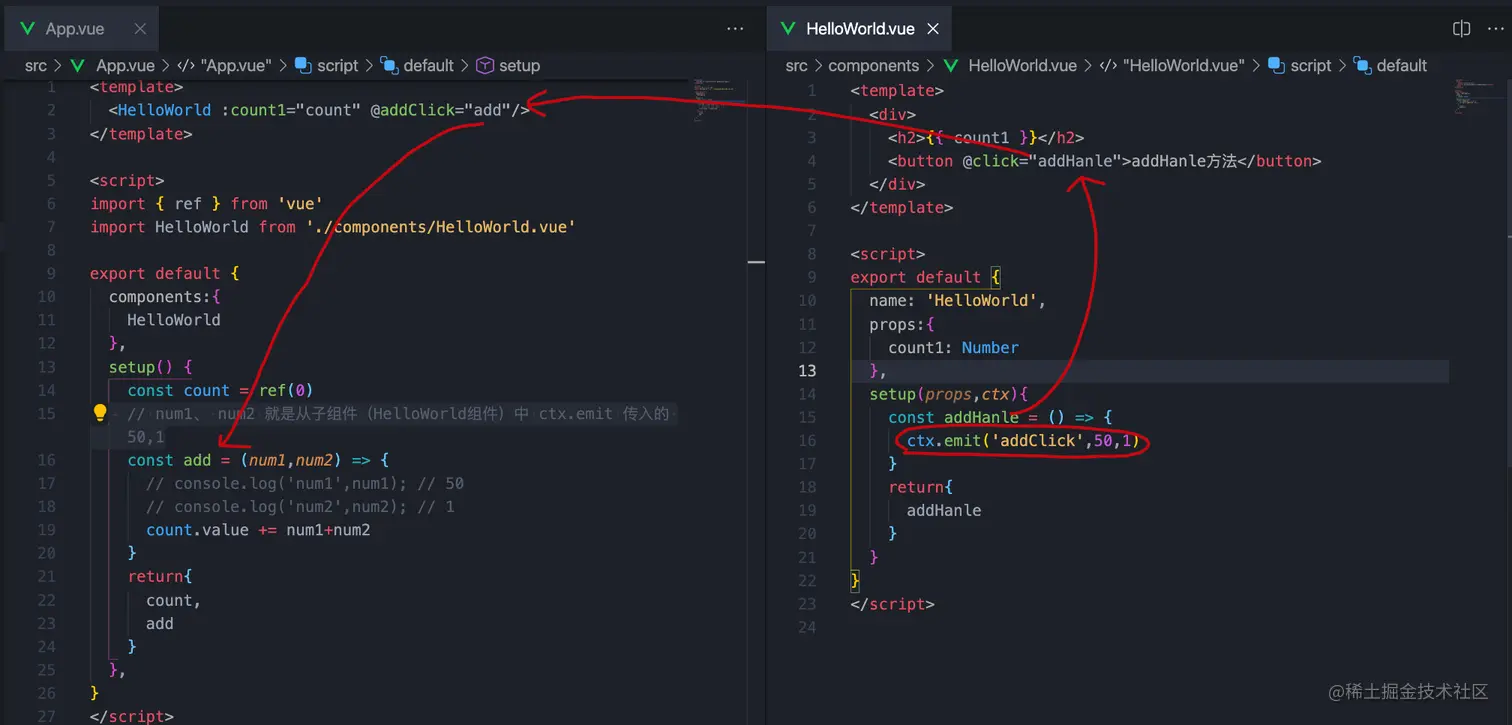
Task: Click the code-tag icon before "HelloWorld.vue" breadcrumb
Action: pos(1108,66)
